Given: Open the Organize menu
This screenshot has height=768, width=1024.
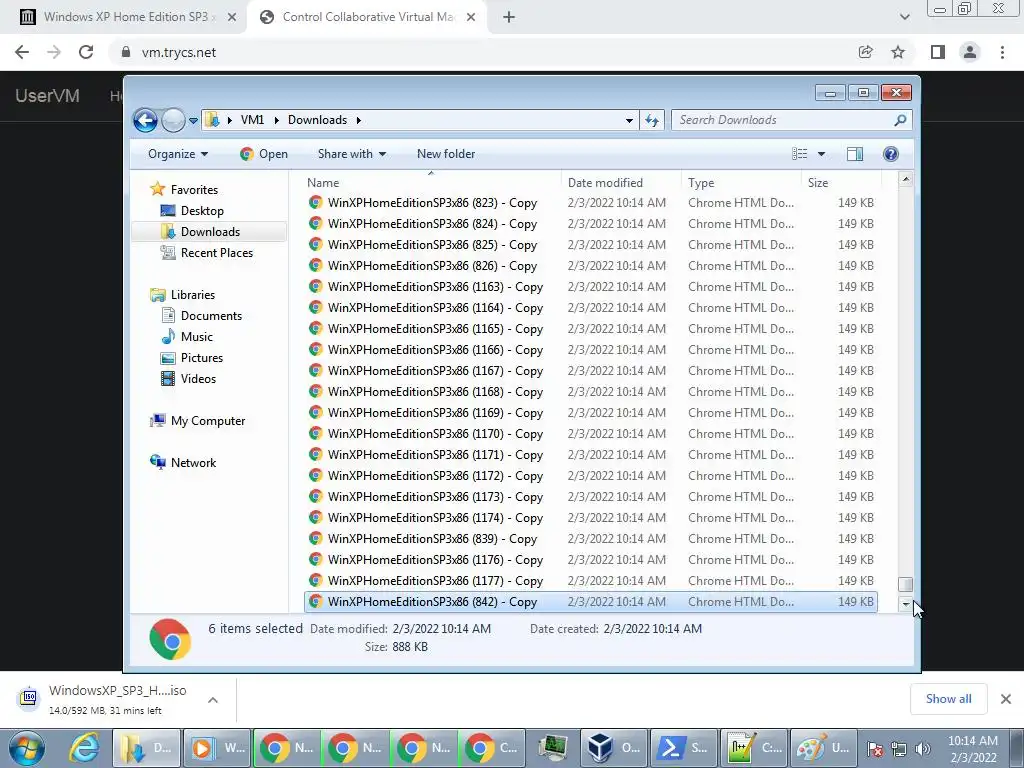Looking at the screenshot, I should [178, 154].
